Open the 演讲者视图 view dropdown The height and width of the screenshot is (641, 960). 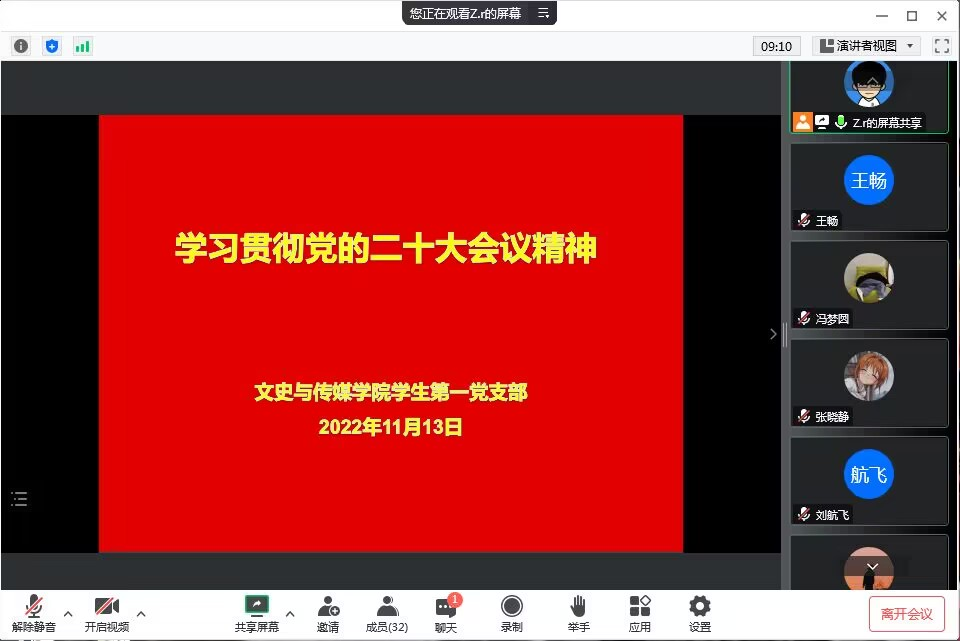click(866, 46)
